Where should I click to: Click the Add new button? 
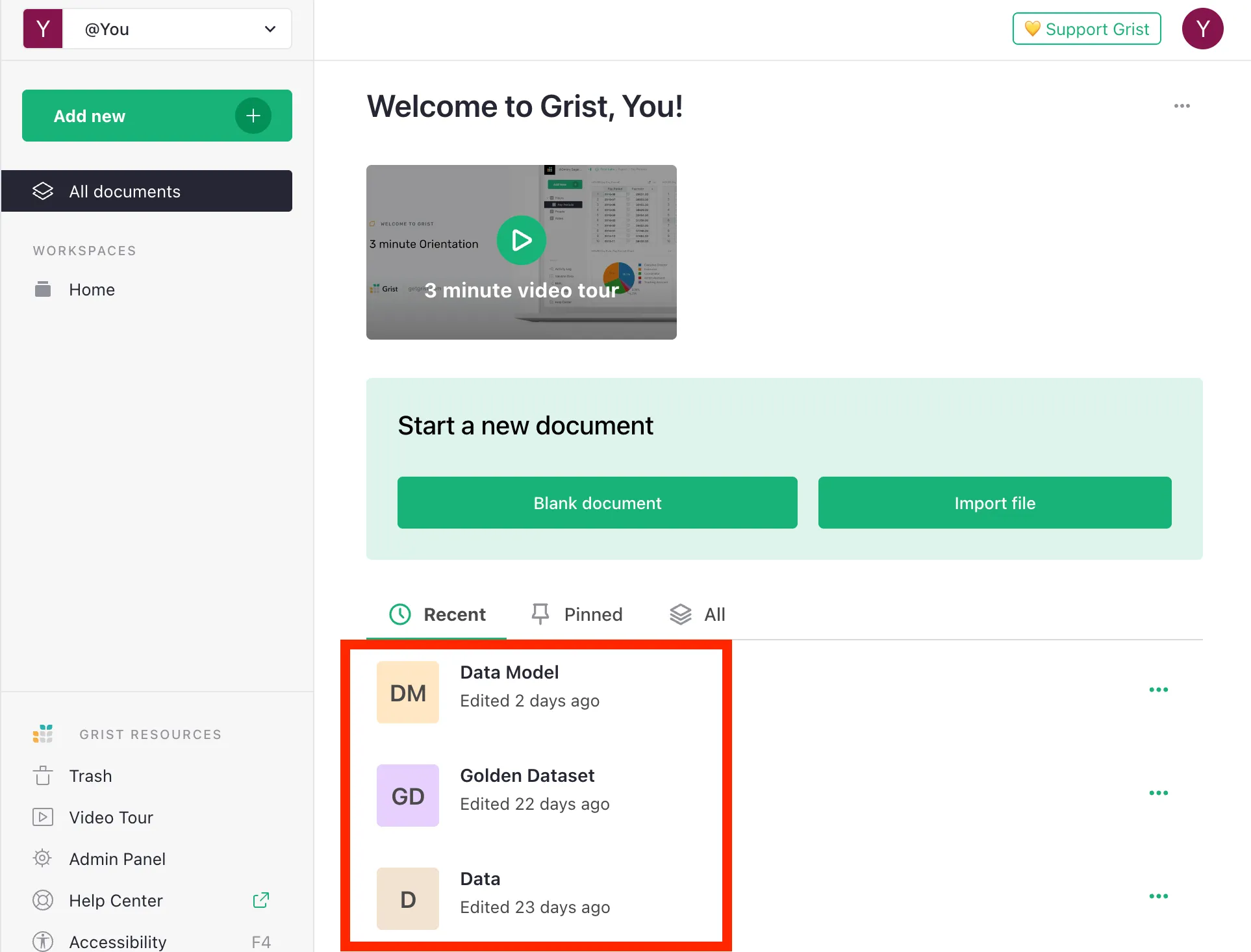[157, 116]
